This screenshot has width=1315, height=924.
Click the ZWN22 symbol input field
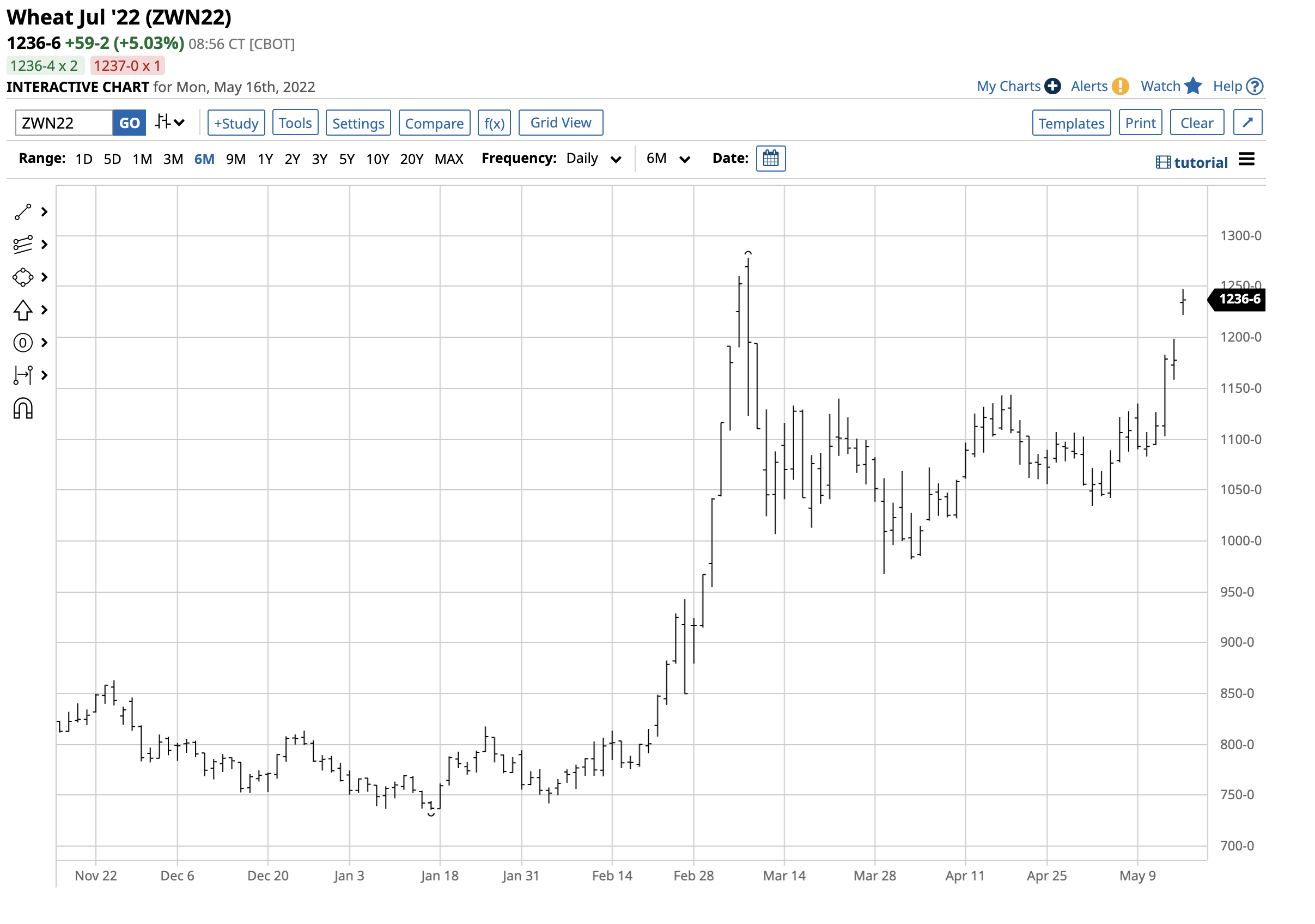point(64,123)
